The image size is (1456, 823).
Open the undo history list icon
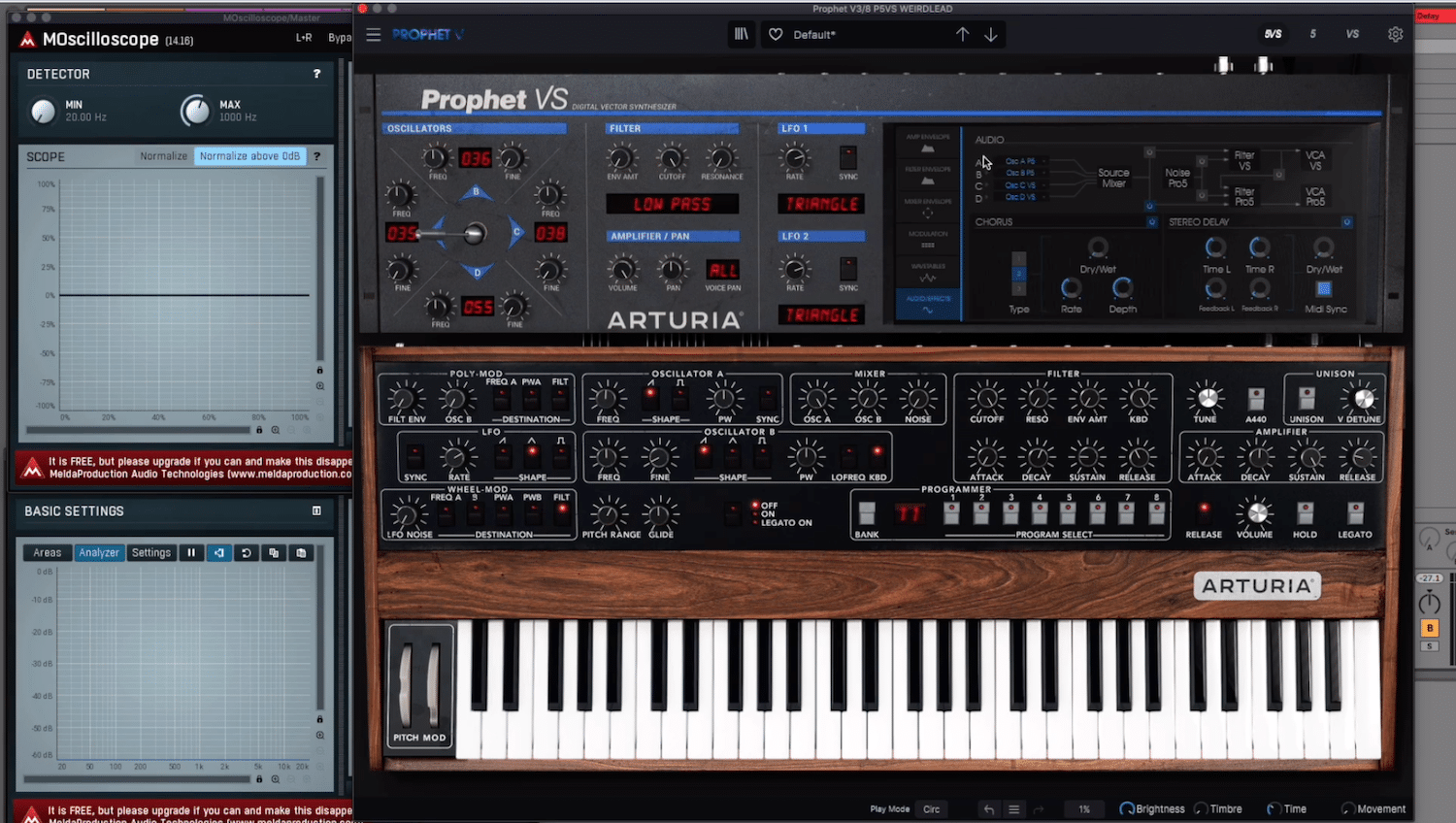pyautogui.click(x=1013, y=809)
